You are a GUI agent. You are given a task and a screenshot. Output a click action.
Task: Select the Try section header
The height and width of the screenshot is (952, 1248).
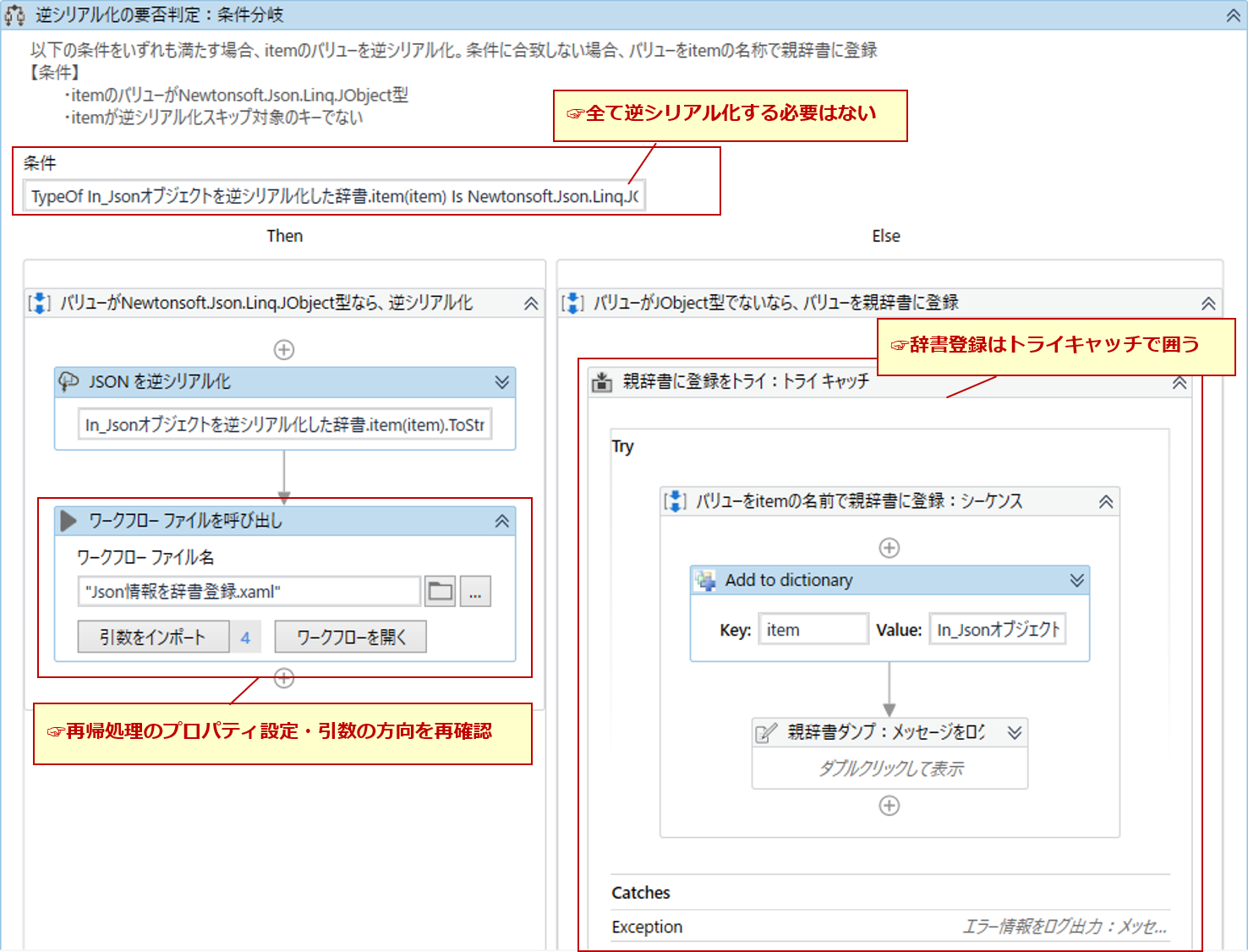tap(623, 446)
